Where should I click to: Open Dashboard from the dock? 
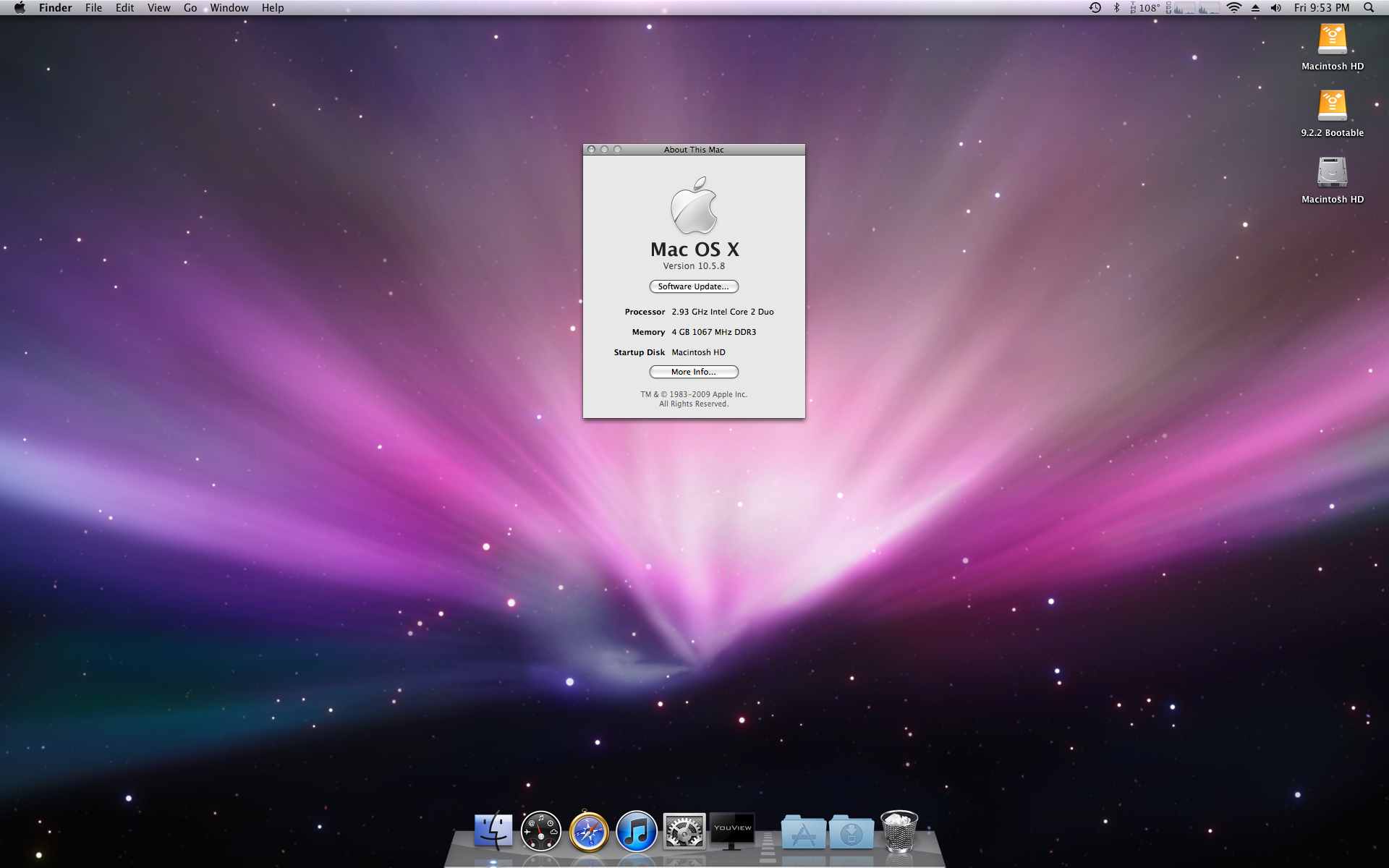(540, 832)
